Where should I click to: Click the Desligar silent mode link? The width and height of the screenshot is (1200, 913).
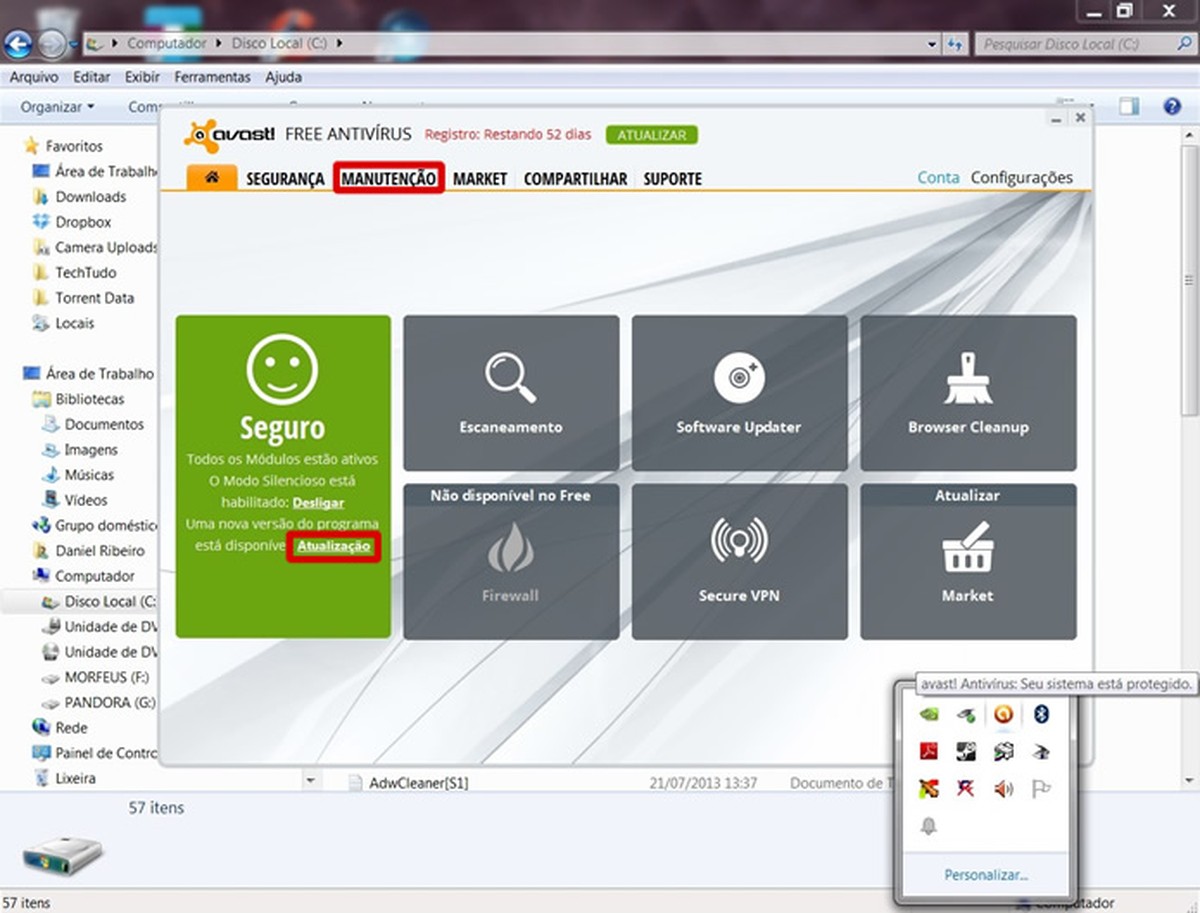(318, 502)
